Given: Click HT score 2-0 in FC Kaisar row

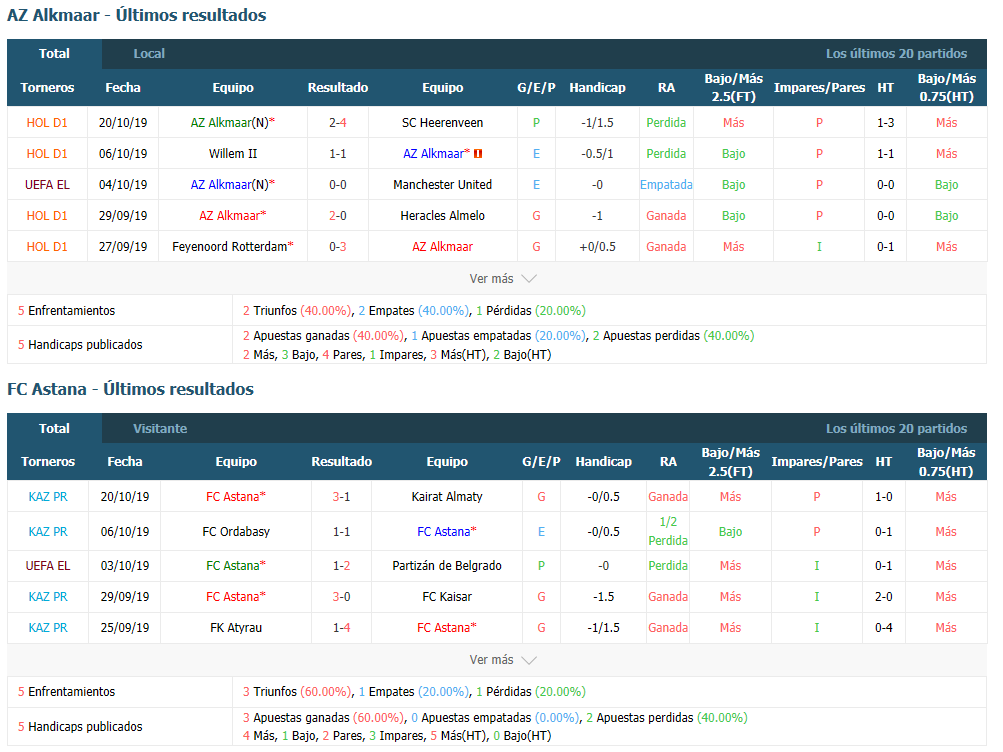Looking at the screenshot, I should [x=883, y=597].
